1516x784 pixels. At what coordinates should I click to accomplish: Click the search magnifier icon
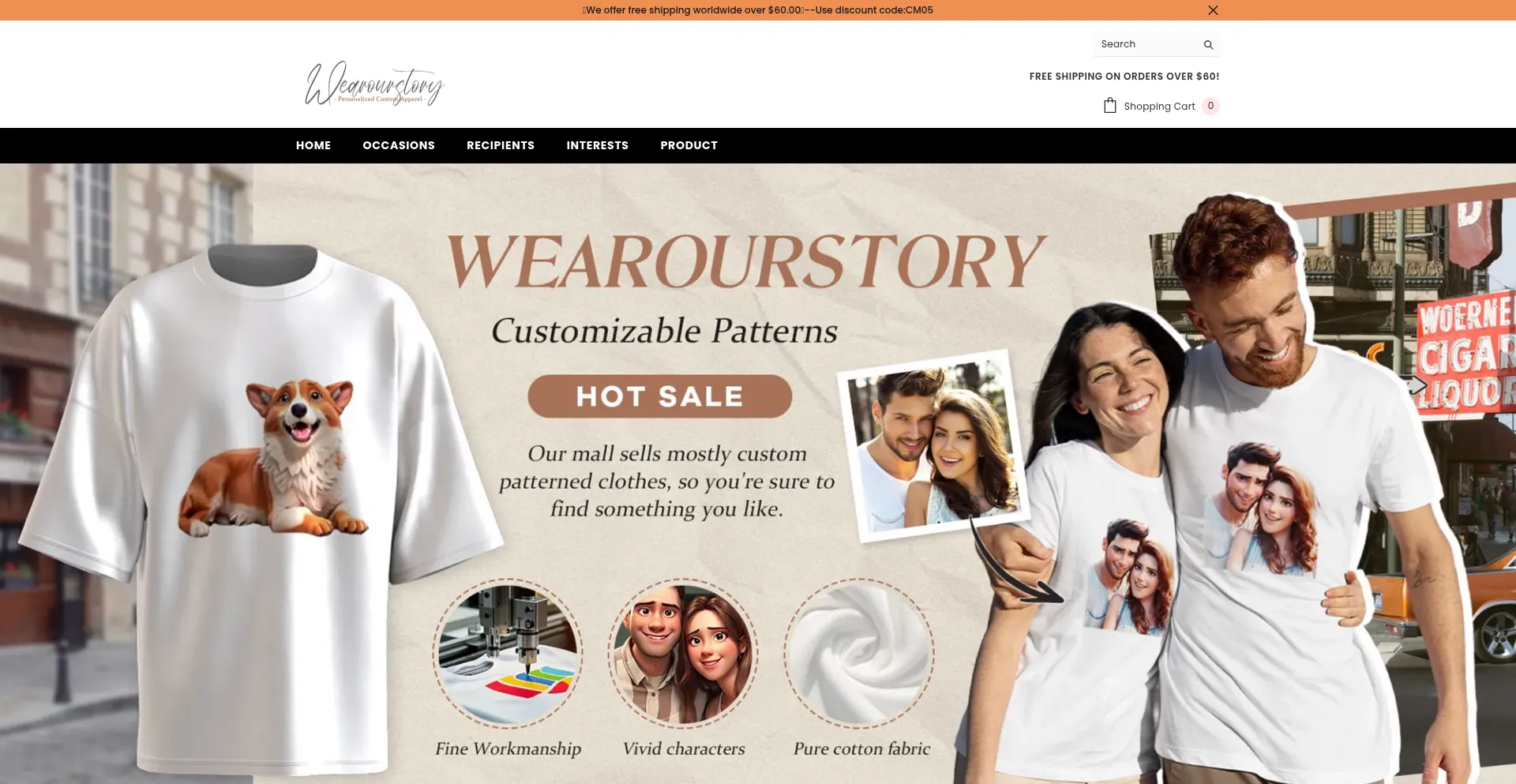pyautogui.click(x=1208, y=45)
